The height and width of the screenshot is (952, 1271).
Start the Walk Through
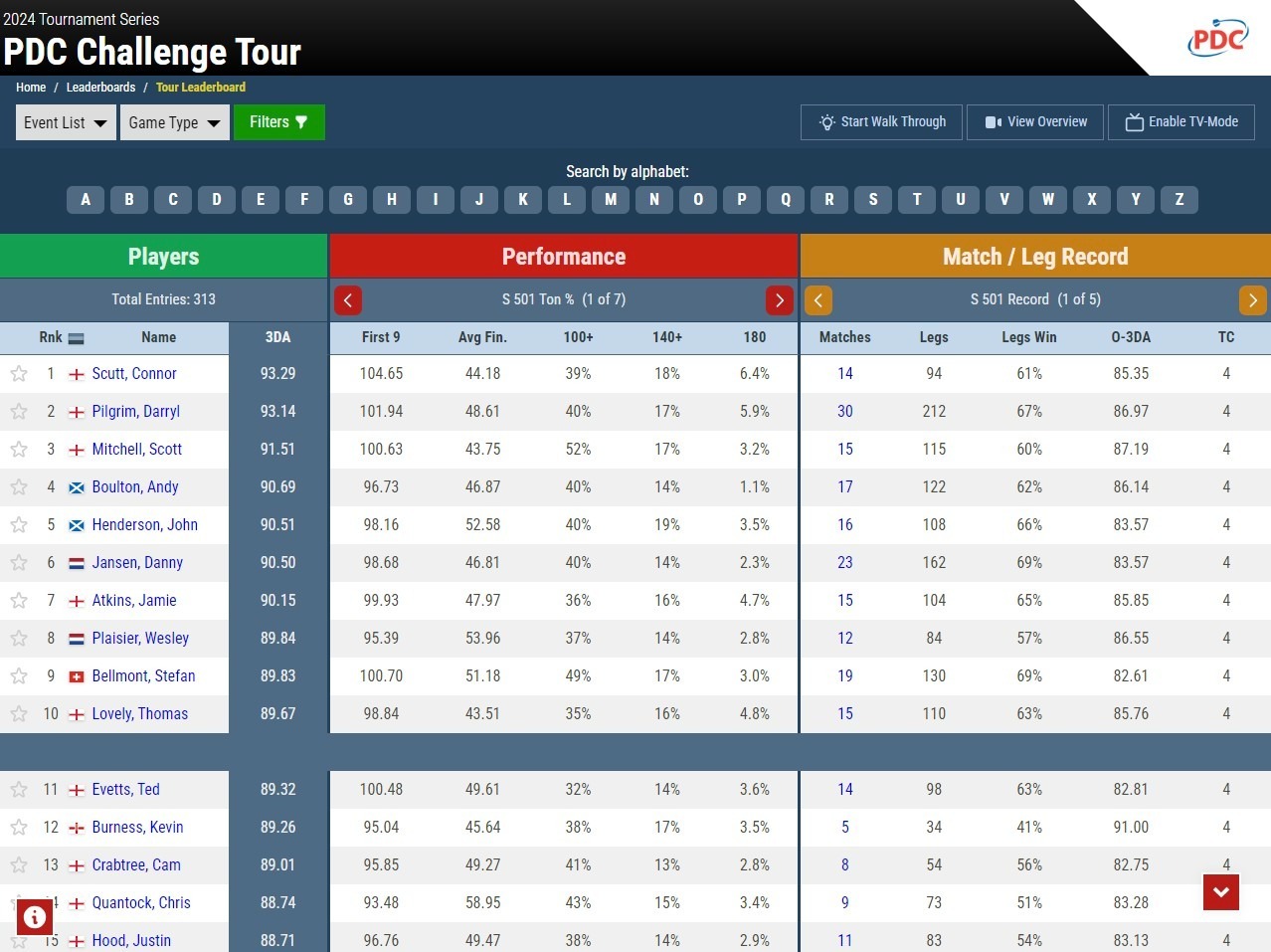881,122
